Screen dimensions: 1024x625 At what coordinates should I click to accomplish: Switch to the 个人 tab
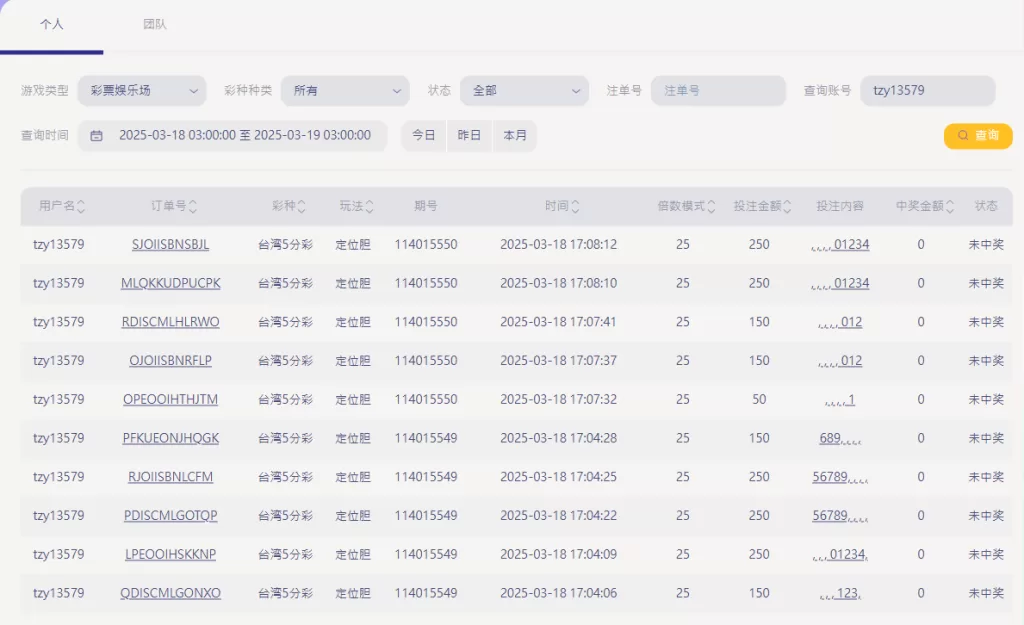click(x=51, y=24)
